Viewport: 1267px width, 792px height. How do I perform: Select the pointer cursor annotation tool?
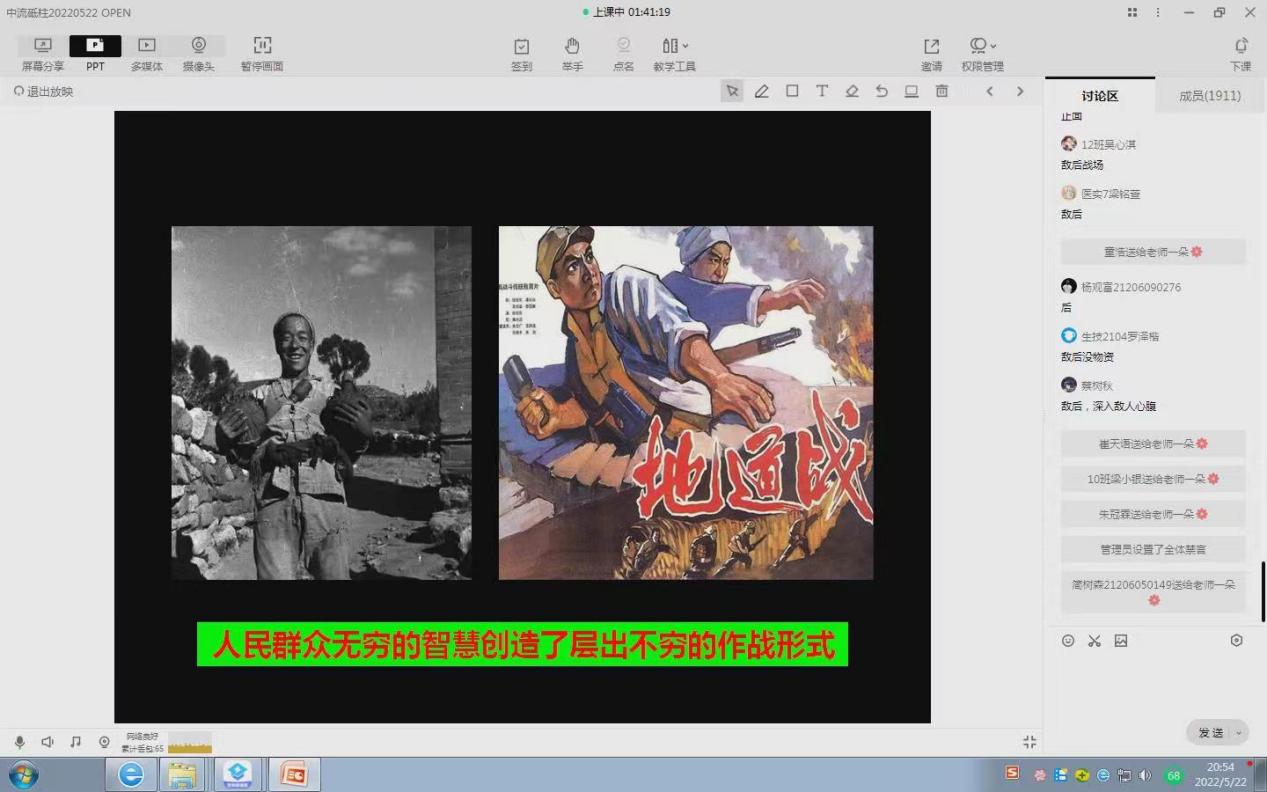[x=732, y=91]
